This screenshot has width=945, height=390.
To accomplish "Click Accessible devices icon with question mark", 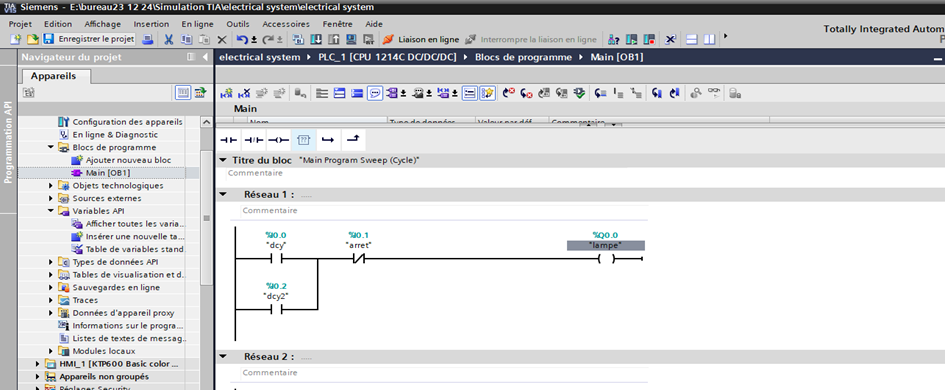I will click(x=614, y=40).
